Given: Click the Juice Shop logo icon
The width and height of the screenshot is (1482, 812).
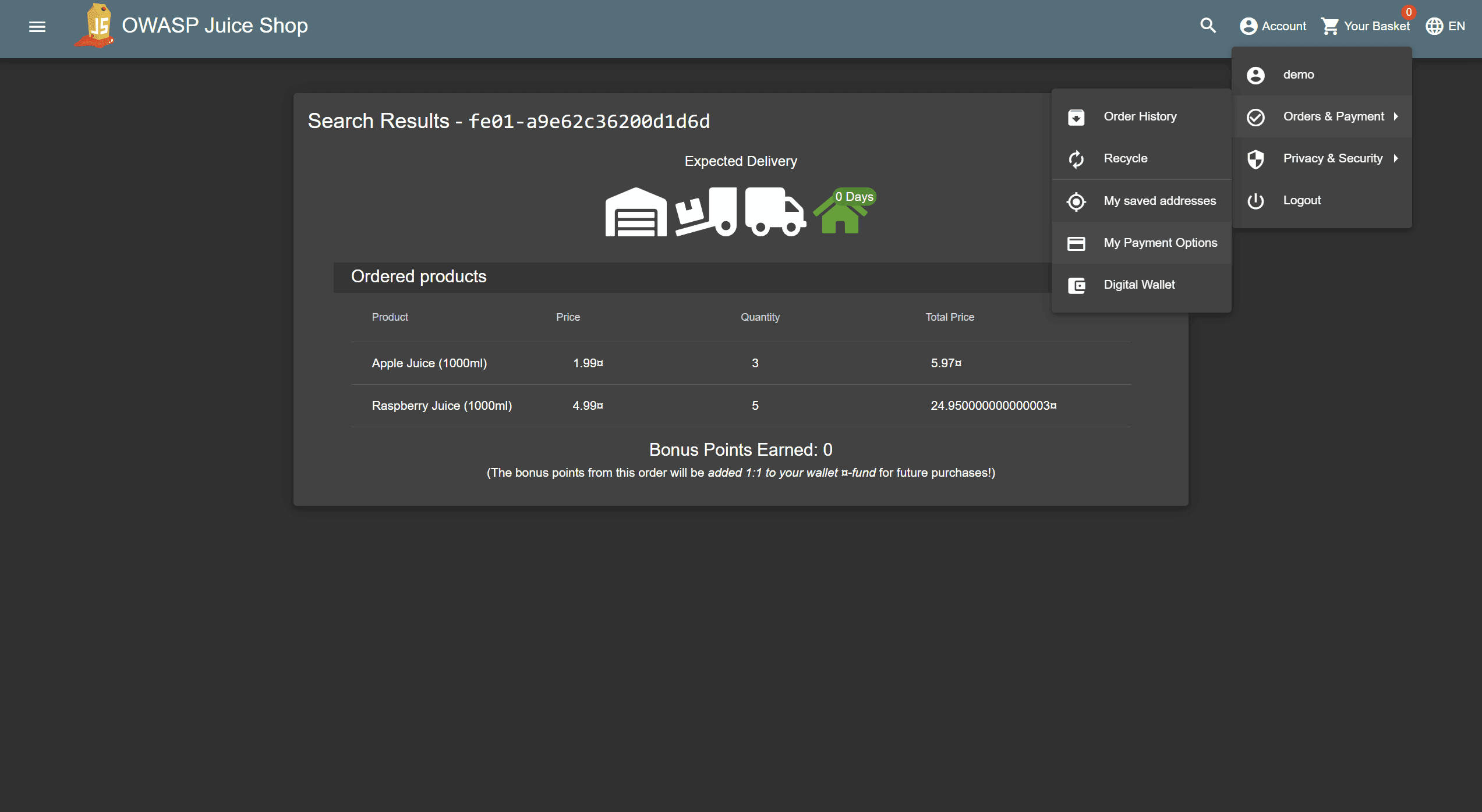Looking at the screenshot, I should click(94, 26).
